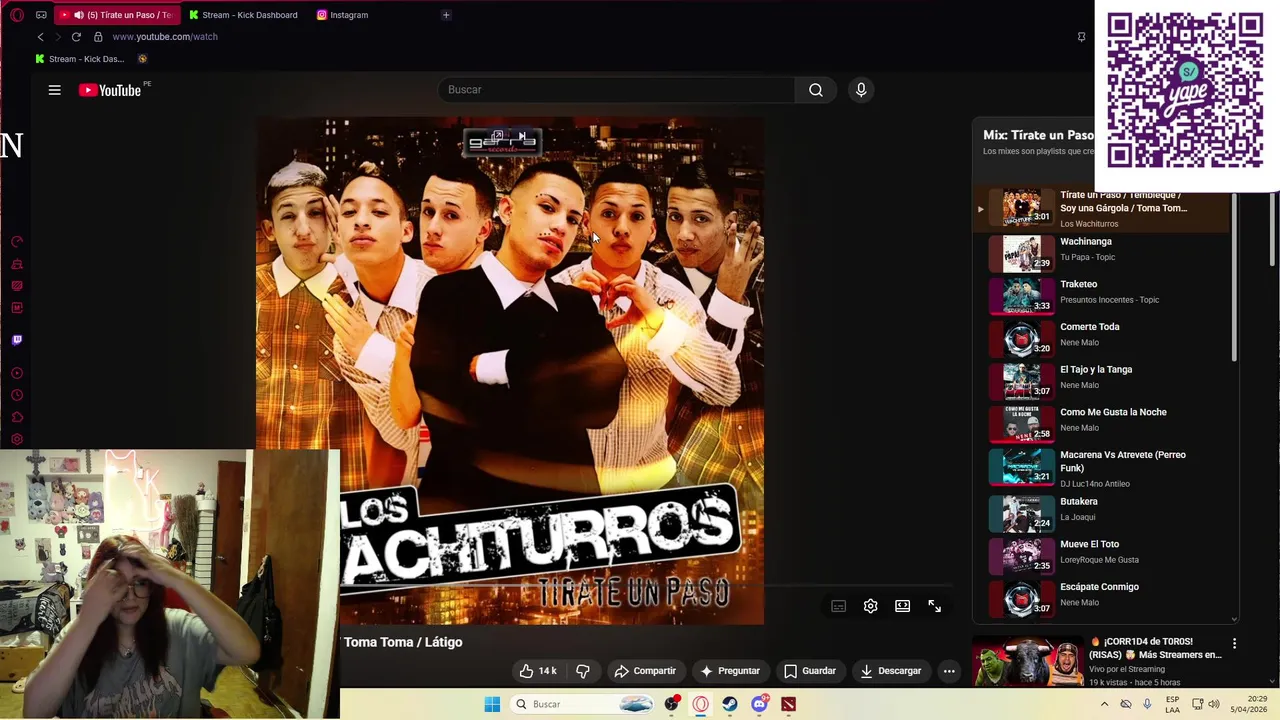Toggle theater mode in the player
Viewport: 1280px width, 720px height.
click(903, 606)
